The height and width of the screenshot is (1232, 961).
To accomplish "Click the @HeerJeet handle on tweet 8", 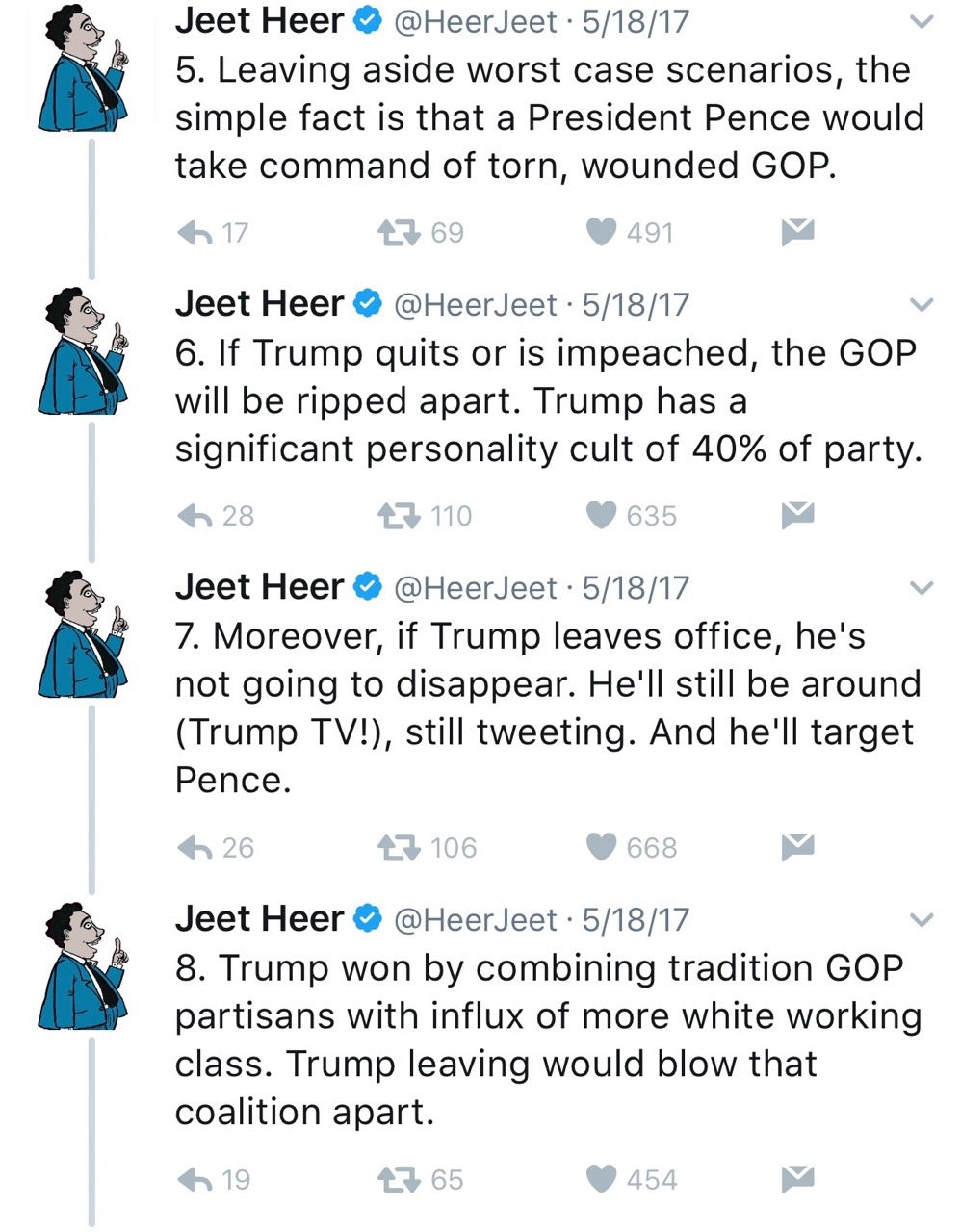I will tap(477, 919).
